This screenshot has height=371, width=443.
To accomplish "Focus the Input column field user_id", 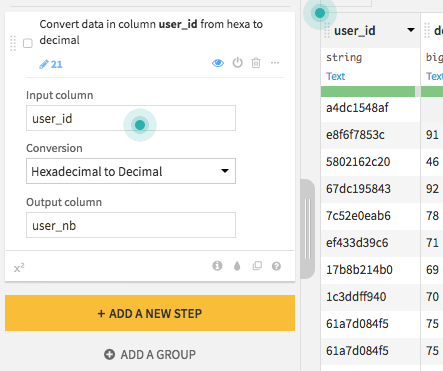I will point(131,118).
